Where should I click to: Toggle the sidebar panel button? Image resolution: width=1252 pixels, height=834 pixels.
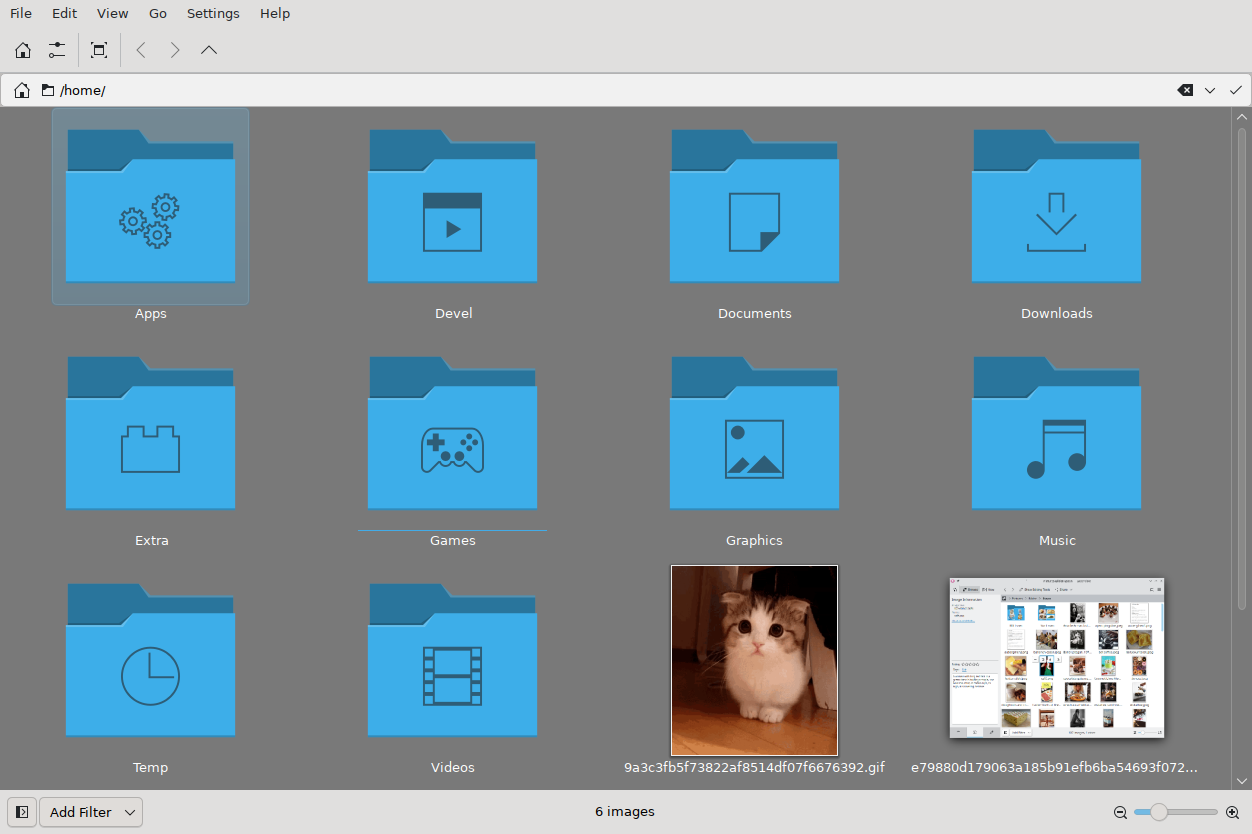click(x=22, y=812)
